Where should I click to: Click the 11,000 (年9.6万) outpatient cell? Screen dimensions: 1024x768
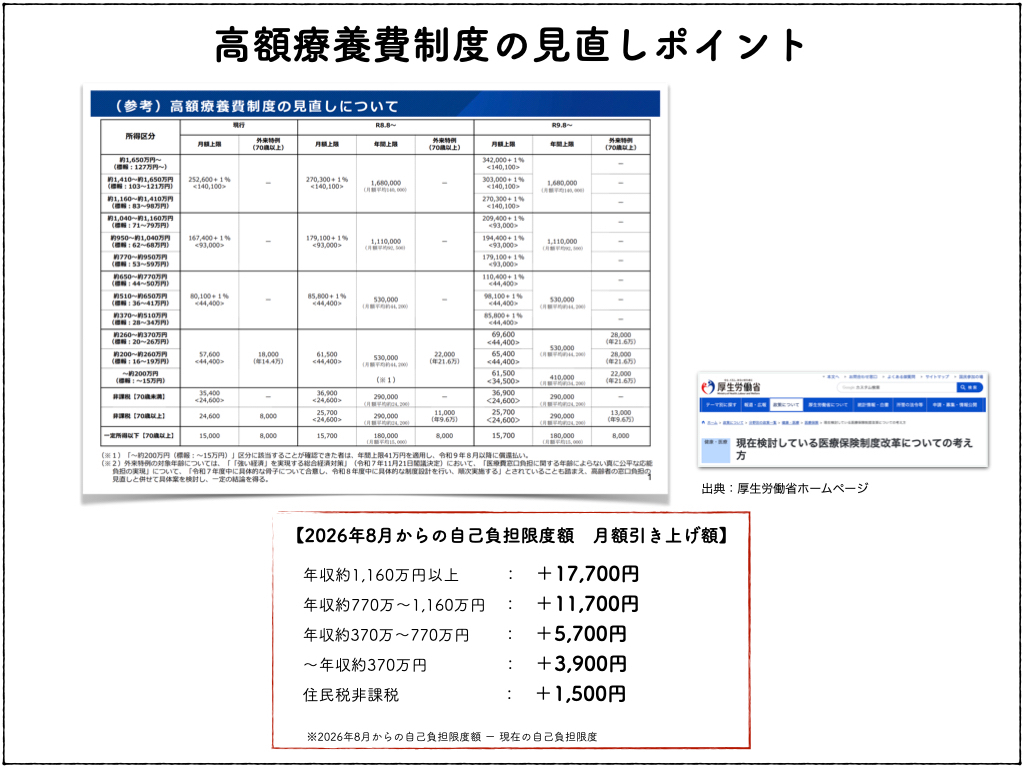tap(444, 416)
